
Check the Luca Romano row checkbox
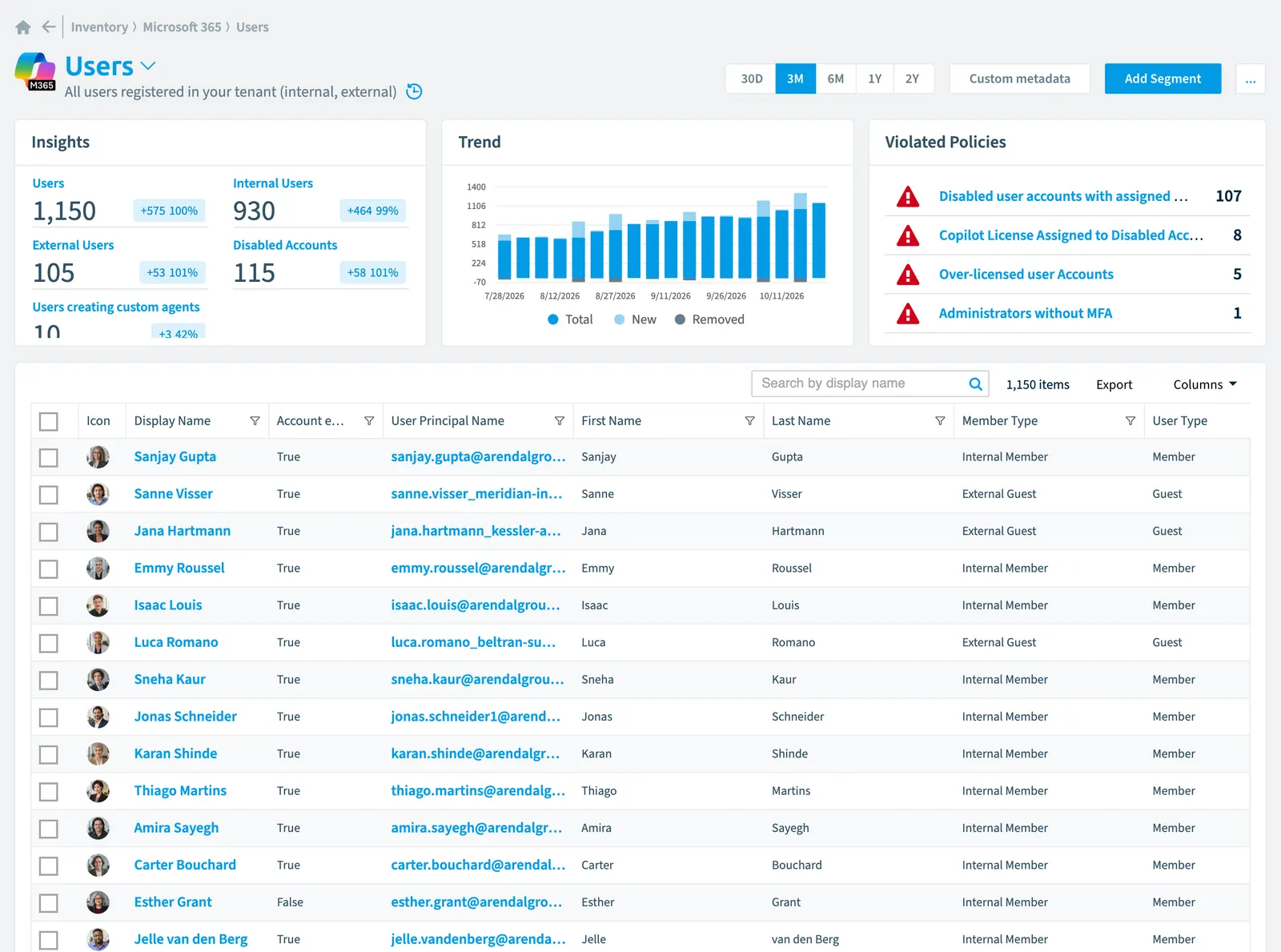click(49, 643)
